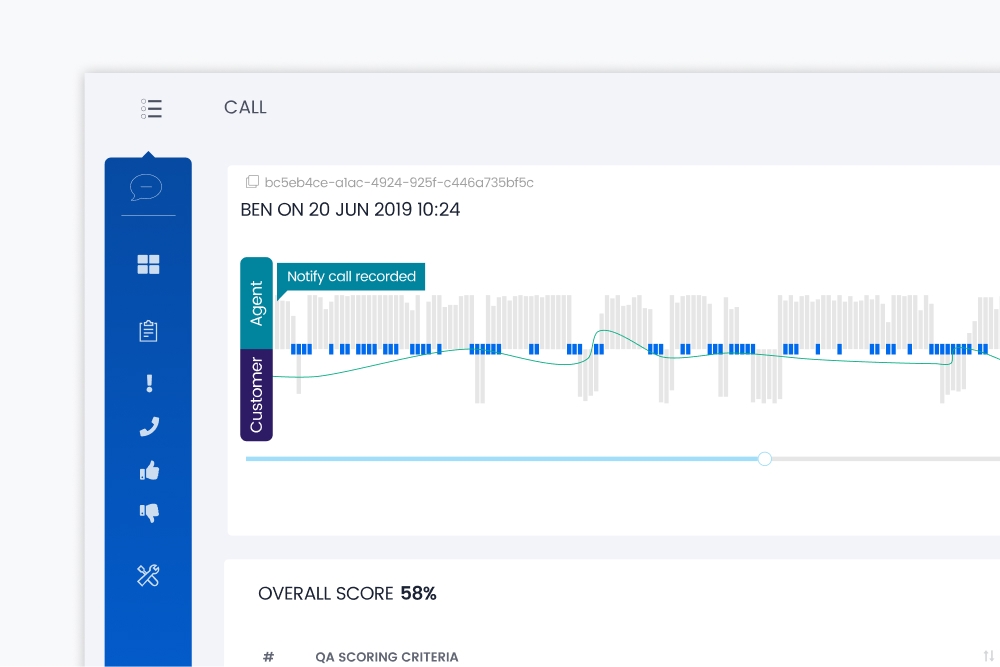Click the playback progress slider handle
This screenshot has height=667, width=1000.
coord(765,458)
